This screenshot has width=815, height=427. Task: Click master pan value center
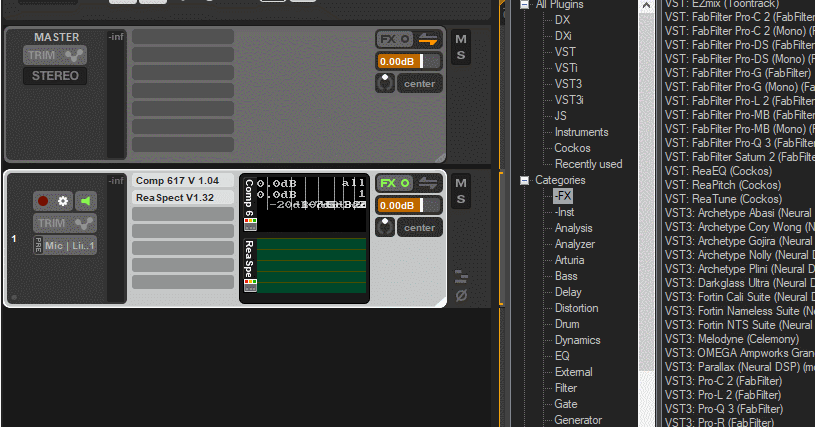pos(419,84)
